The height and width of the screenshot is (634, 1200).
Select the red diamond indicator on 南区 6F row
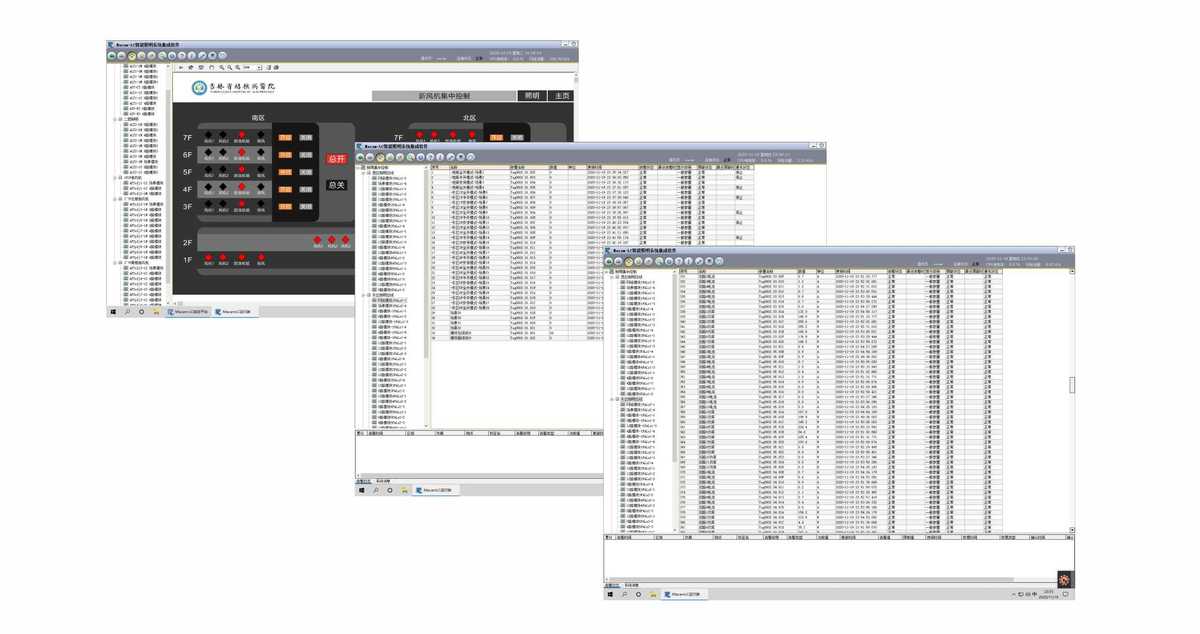tap(242, 153)
